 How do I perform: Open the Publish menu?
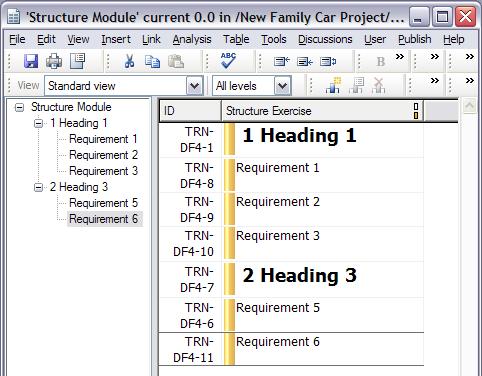414,39
